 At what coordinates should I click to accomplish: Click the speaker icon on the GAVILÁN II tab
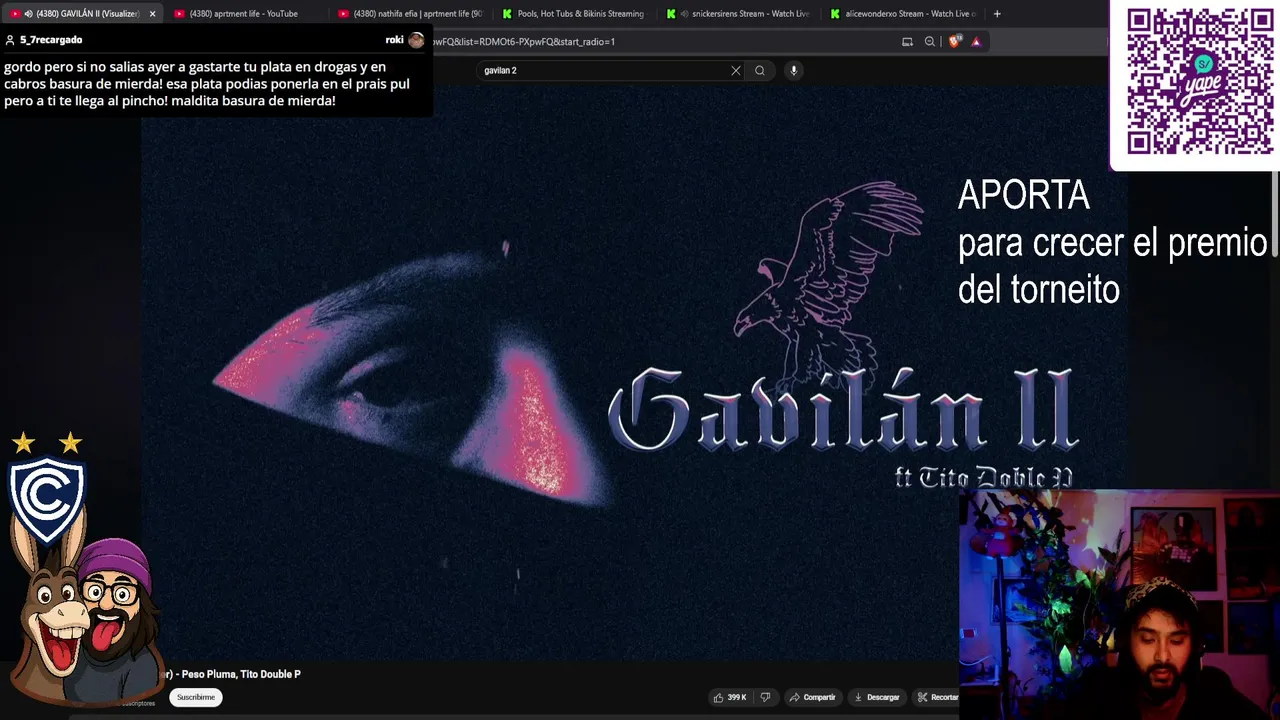click(x=28, y=14)
